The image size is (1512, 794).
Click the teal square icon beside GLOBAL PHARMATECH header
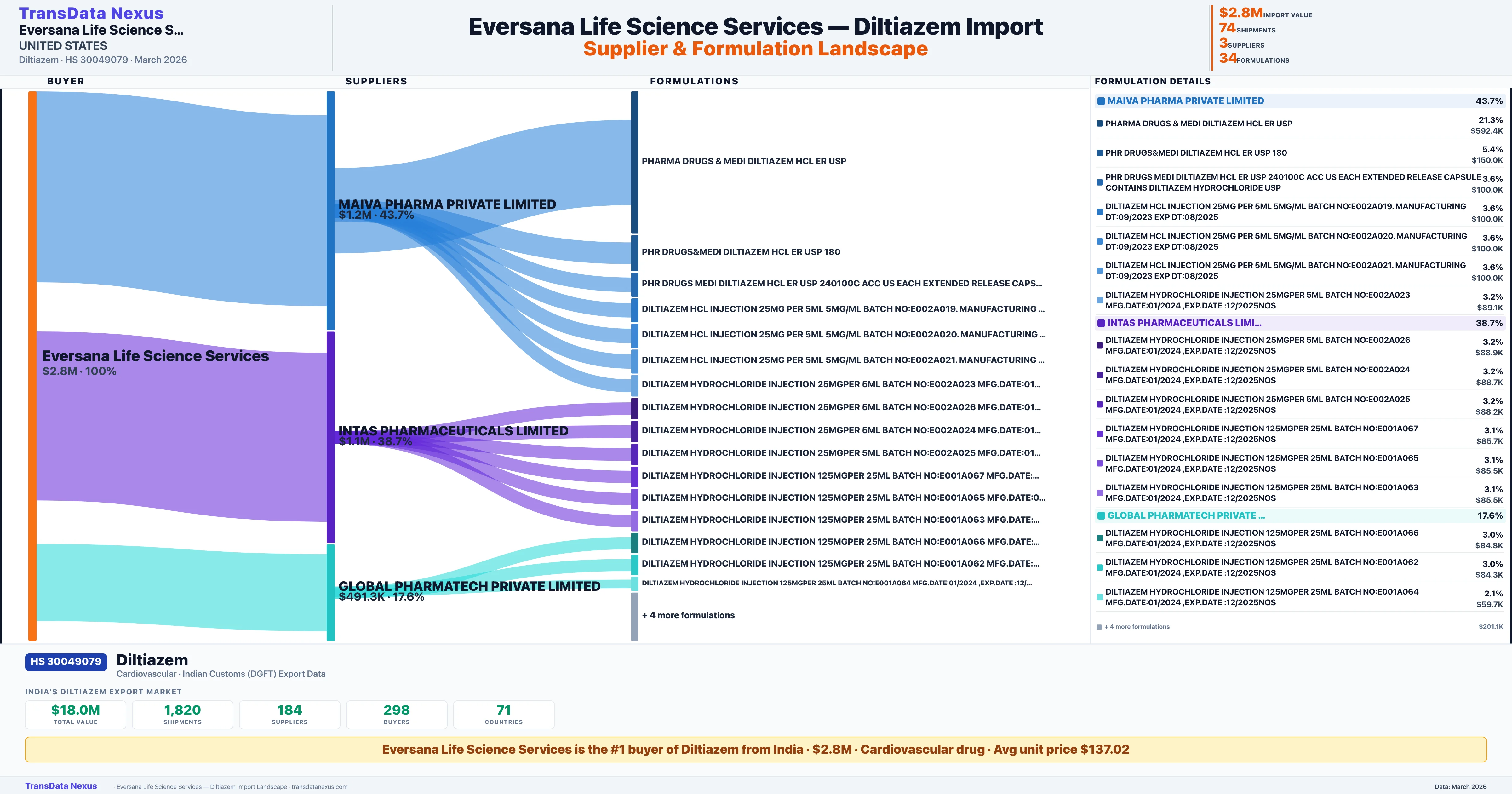(1101, 516)
